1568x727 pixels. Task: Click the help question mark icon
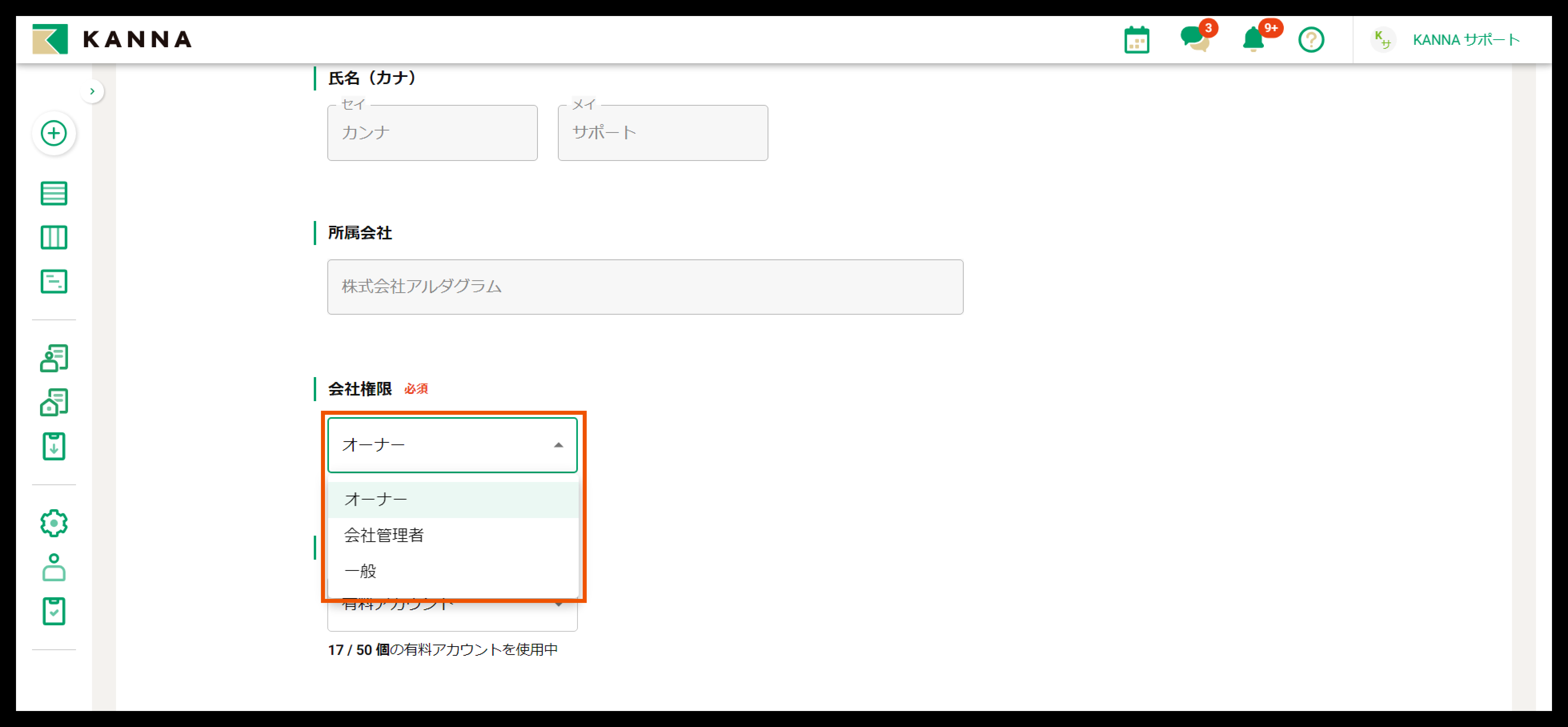click(1311, 40)
